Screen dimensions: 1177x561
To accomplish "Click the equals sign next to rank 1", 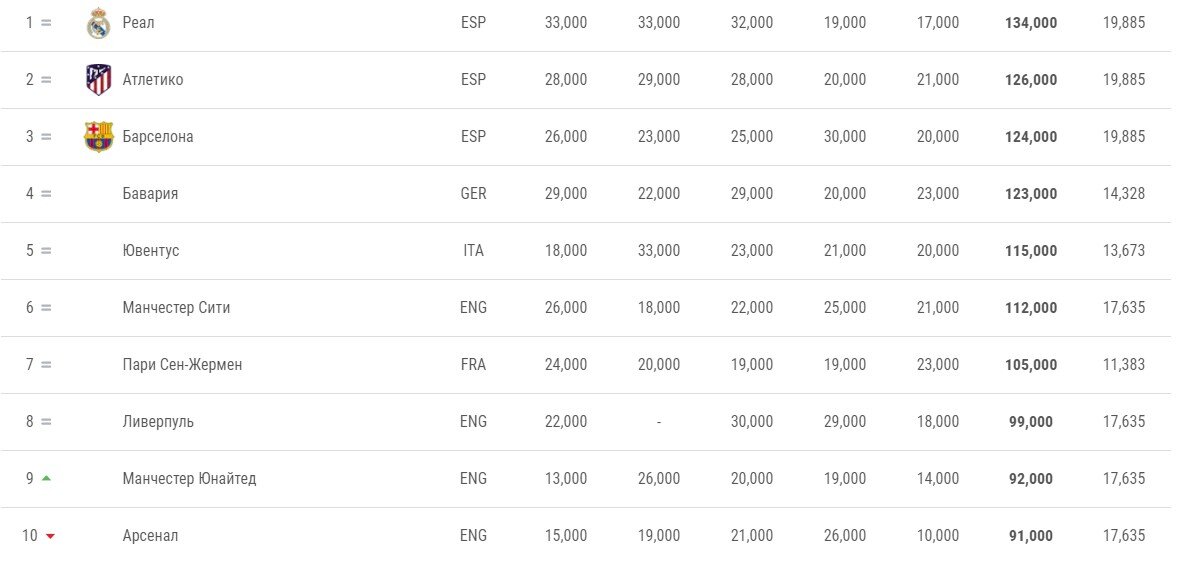I will click(47, 23).
